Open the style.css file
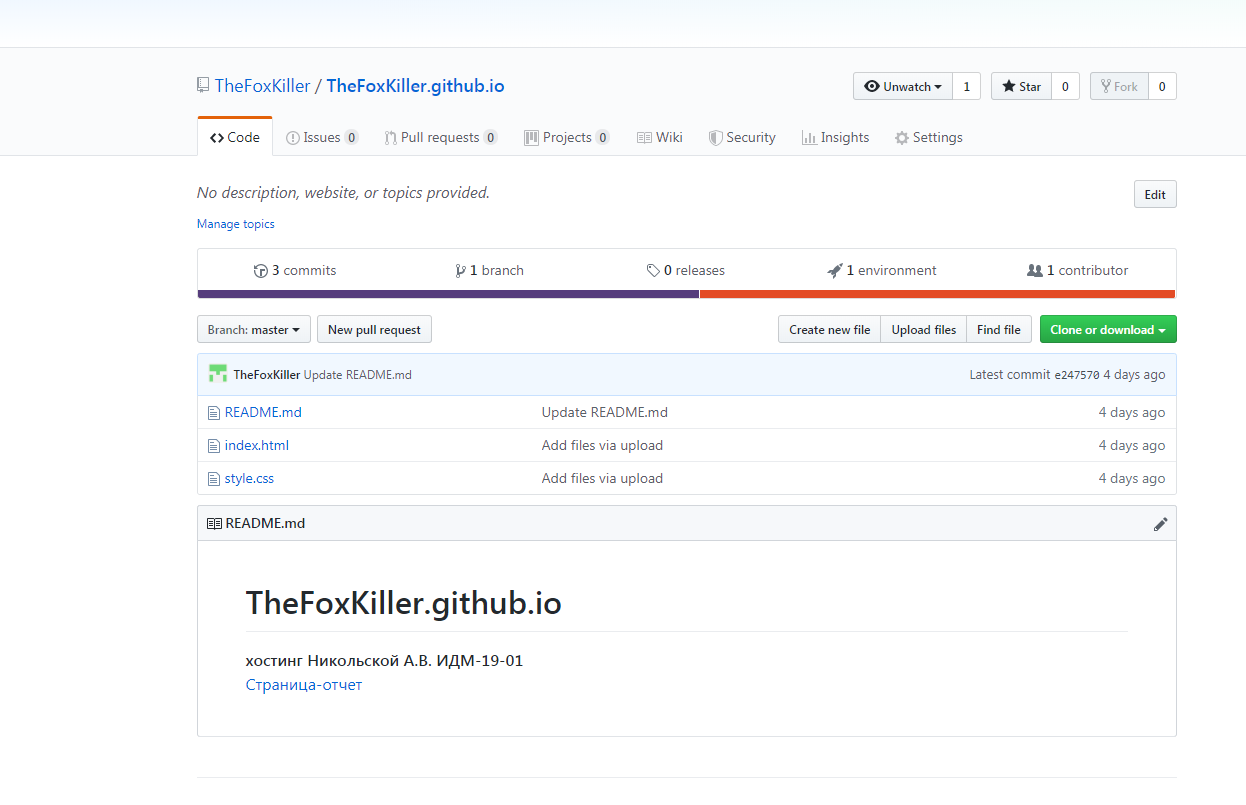This screenshot has height=805, width=1246. coord(249,479)
